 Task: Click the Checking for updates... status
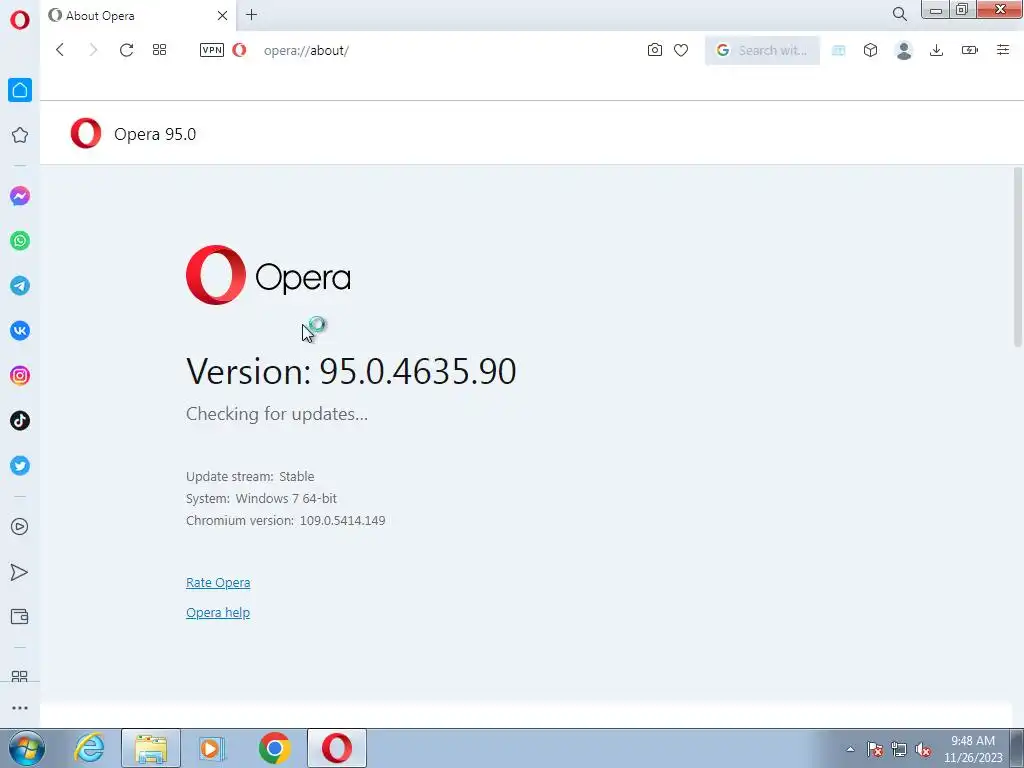(277, 414)
